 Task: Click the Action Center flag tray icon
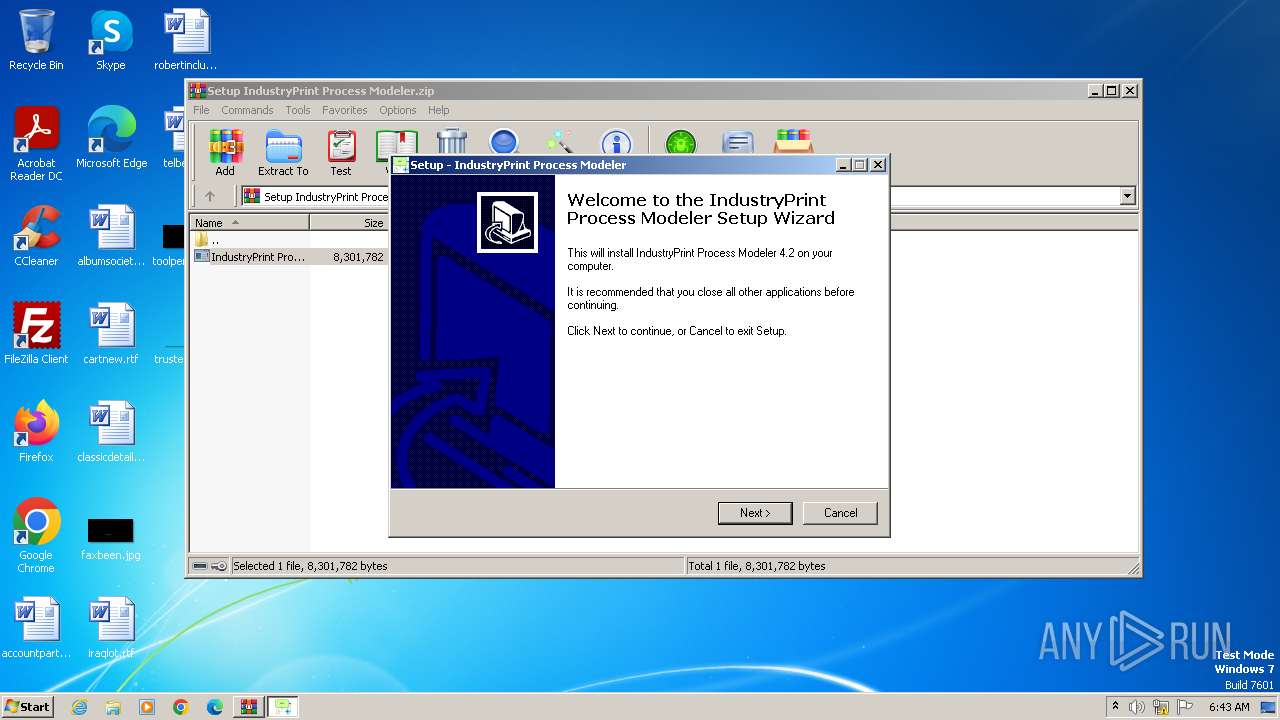point(1185,707)
